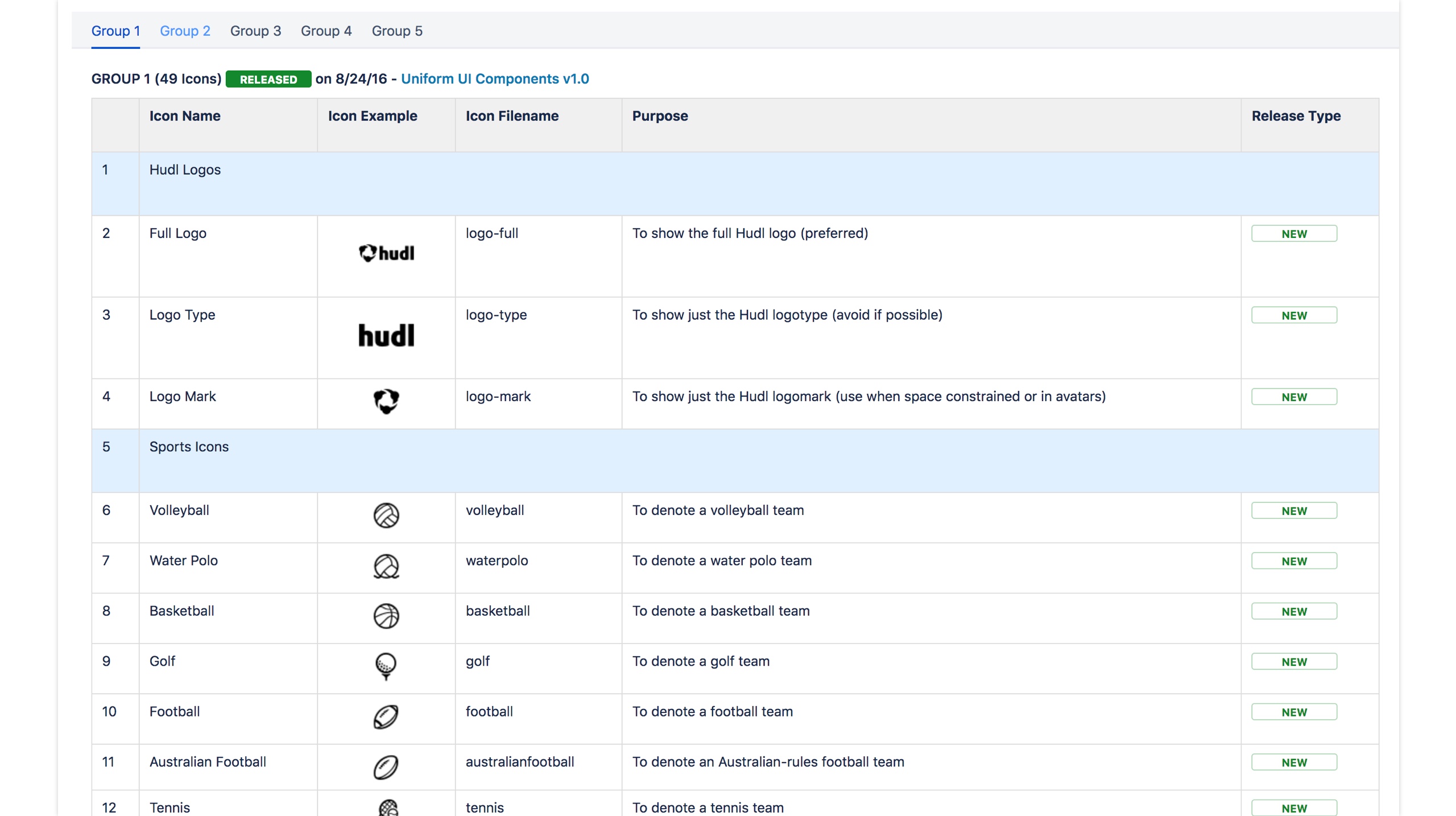Click the Hudl logotype example icon
This screenshot has width=1456, height=816.
coord(386,335)
